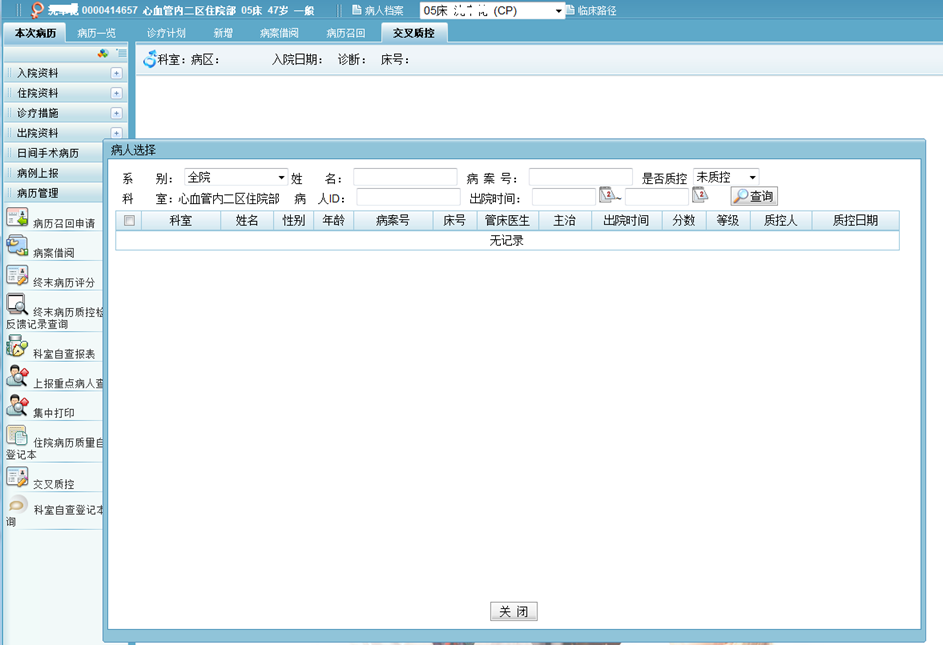
Task: Click the list view icon atop left panel
Action: coord(121,54)
